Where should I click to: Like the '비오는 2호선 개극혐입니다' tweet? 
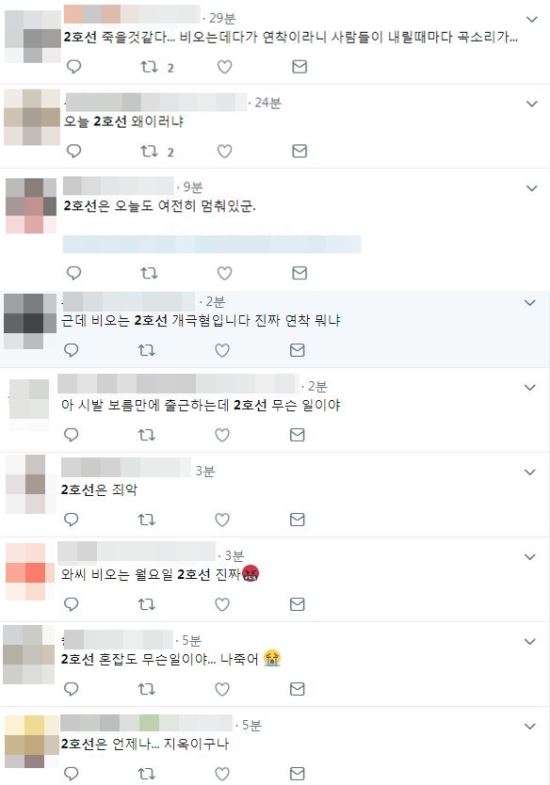coord(222,350)
